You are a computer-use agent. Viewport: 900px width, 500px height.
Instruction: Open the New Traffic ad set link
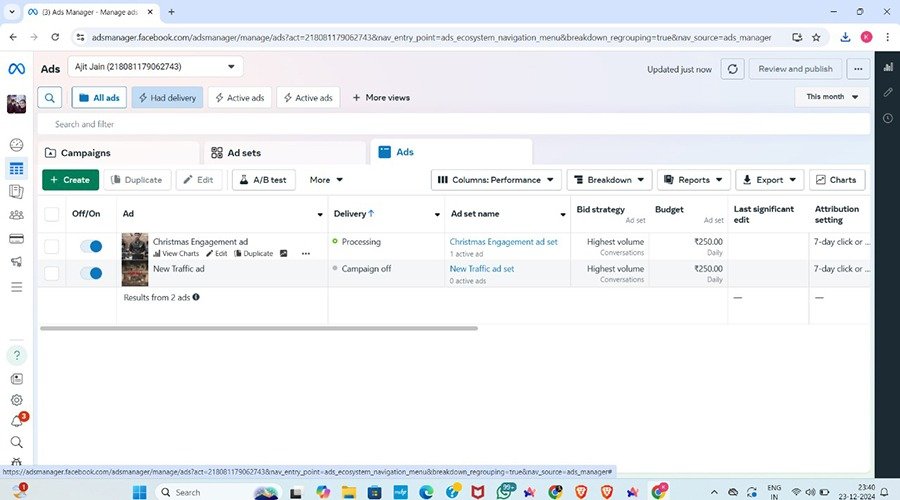pos(482,269)
